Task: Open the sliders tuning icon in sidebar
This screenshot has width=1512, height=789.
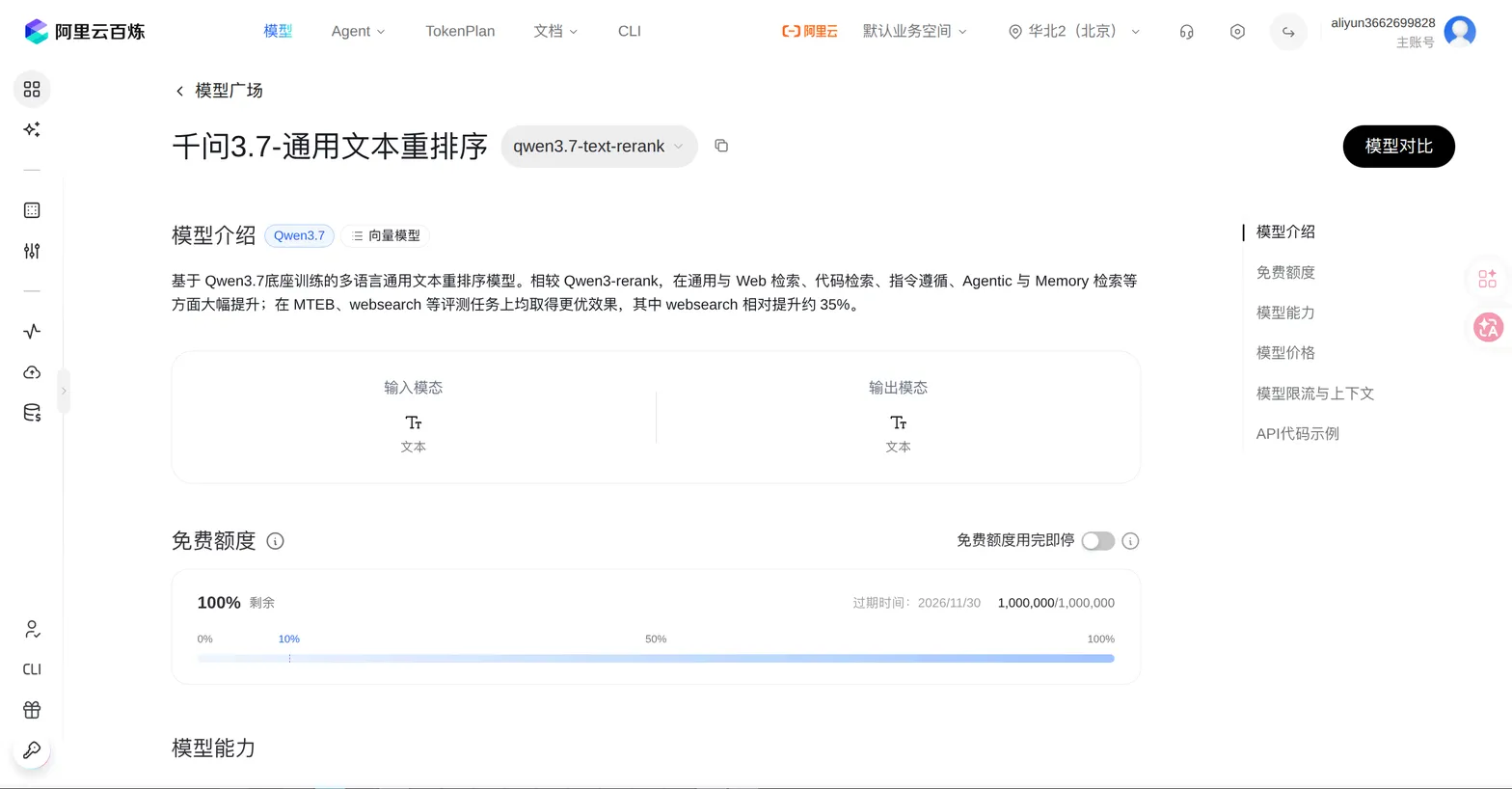Action: pyautogui.click(x=32, y=251)
